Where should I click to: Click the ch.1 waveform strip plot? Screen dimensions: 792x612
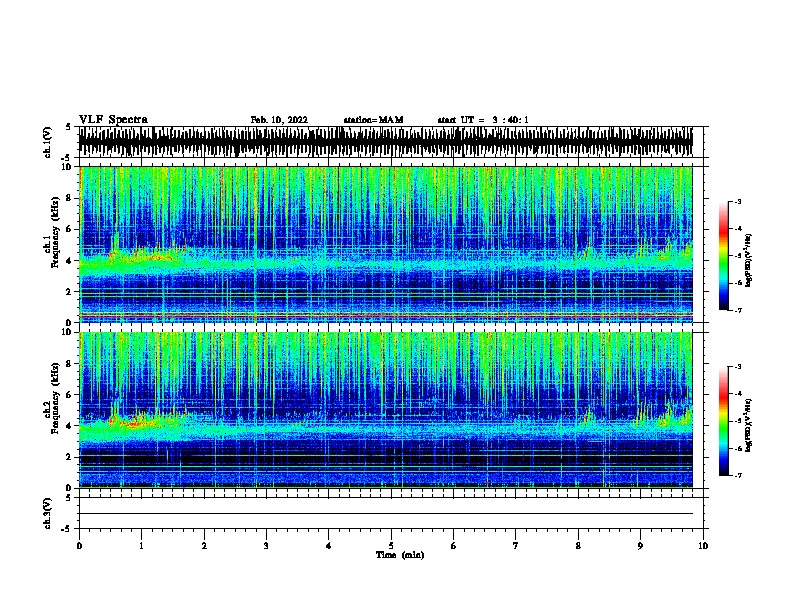(x=386, y=142)
